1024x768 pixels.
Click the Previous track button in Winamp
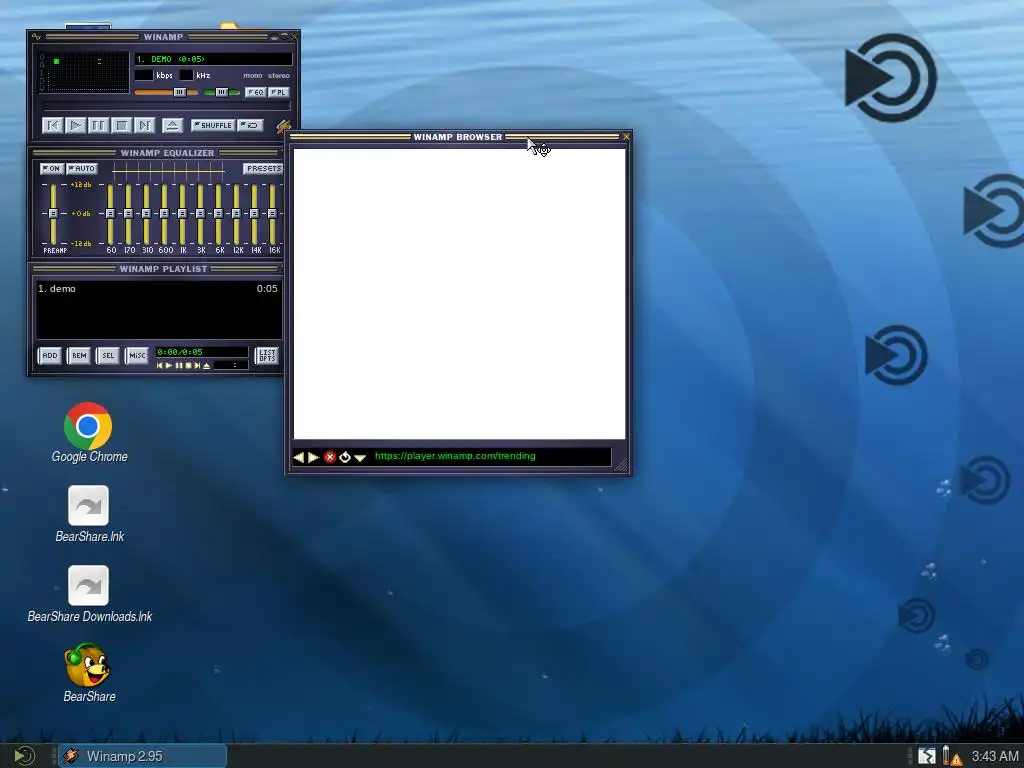53,125
